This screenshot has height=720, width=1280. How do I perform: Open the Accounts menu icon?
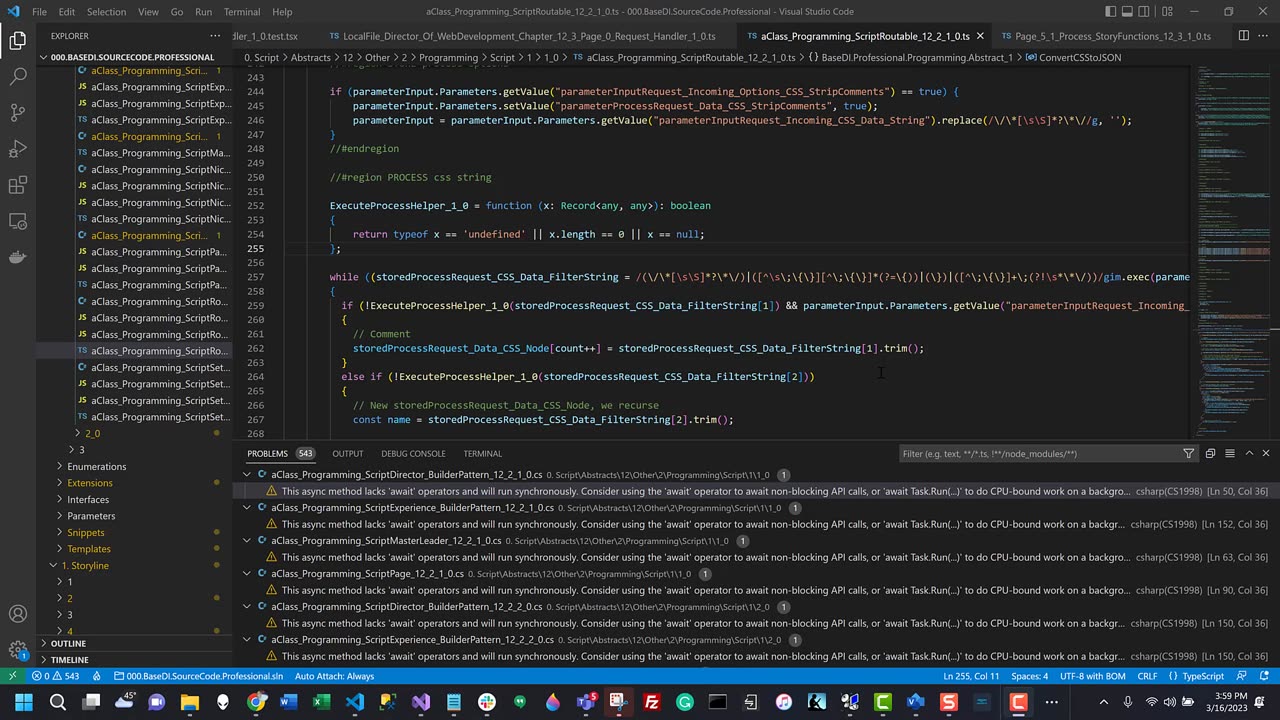tap(17, 614)
